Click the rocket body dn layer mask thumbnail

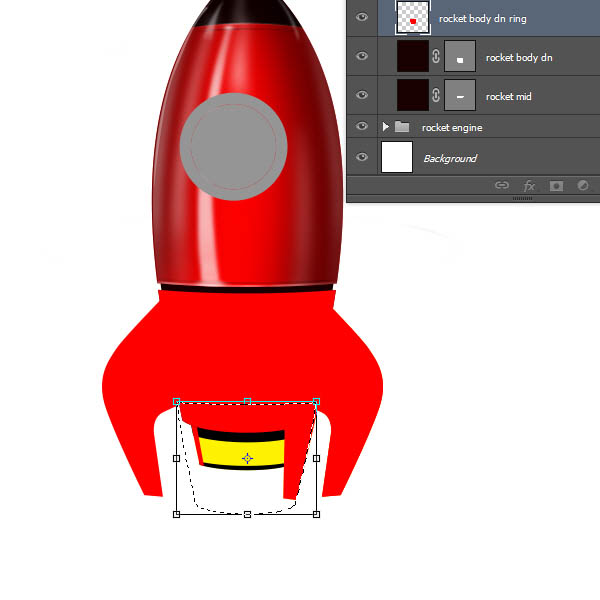tap(460, 58)
